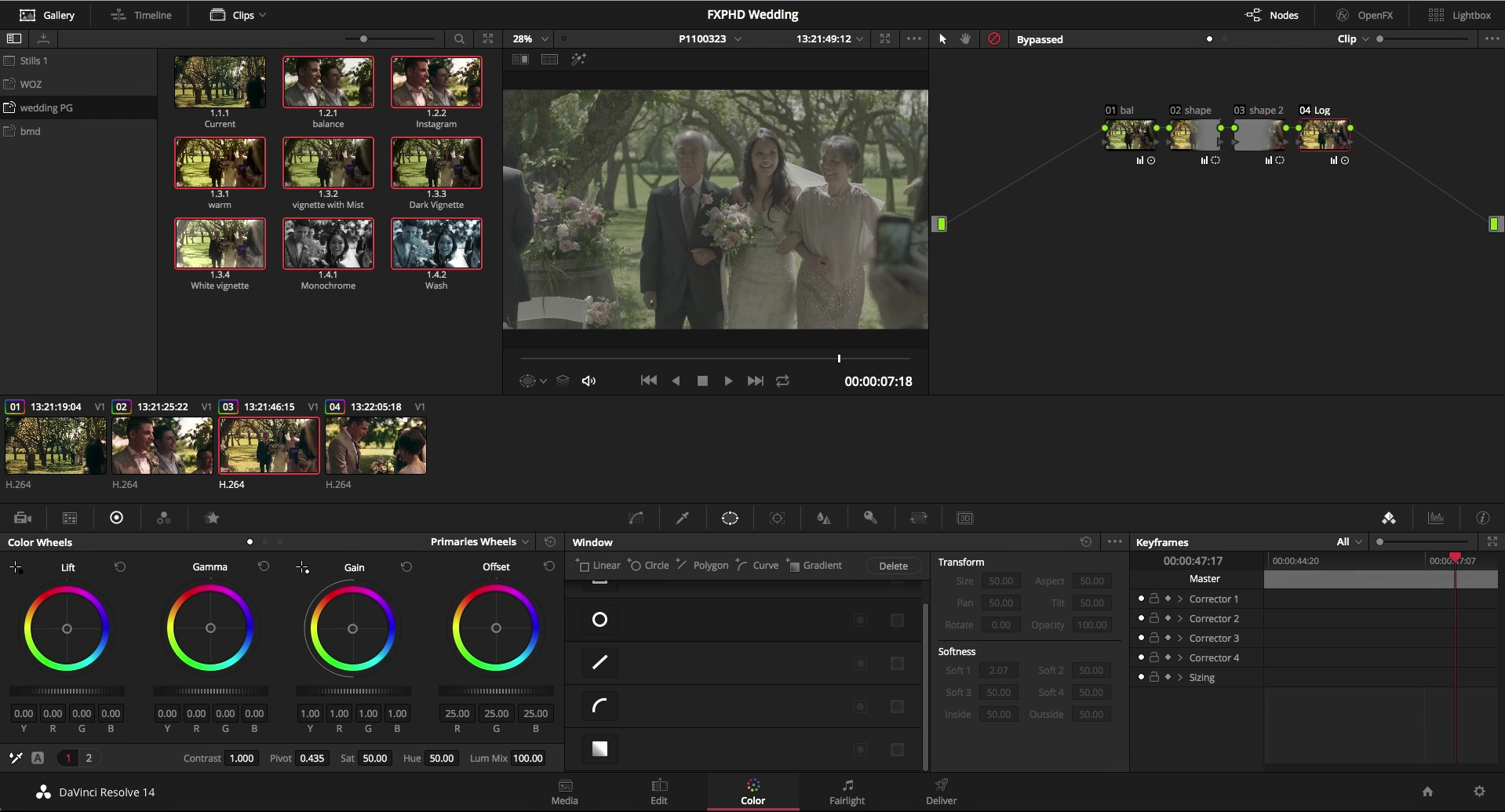Open the RGB Mixer palette icon

coord(164,518)
